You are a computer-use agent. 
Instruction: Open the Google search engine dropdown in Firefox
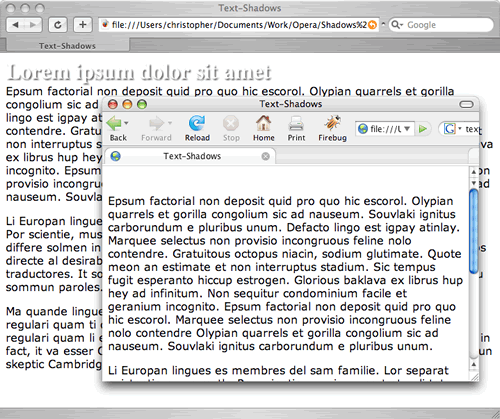point(460,129)
